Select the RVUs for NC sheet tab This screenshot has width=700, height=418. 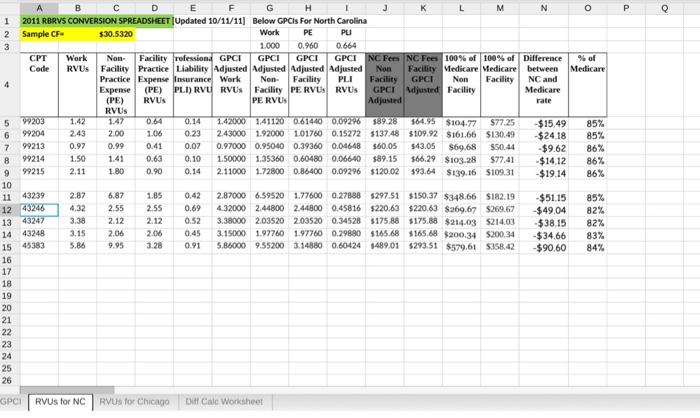[60, 401]
